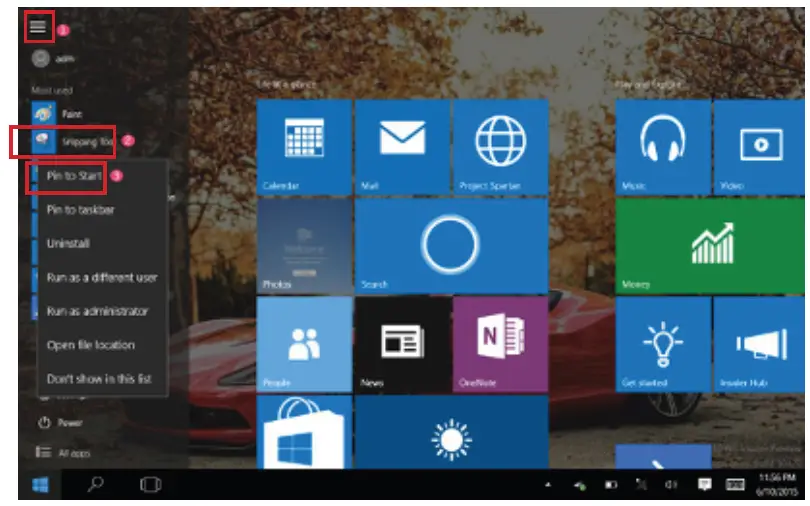Open the hamburger menu icon
This screenshot has height=506, width=810.
[38, 26]
